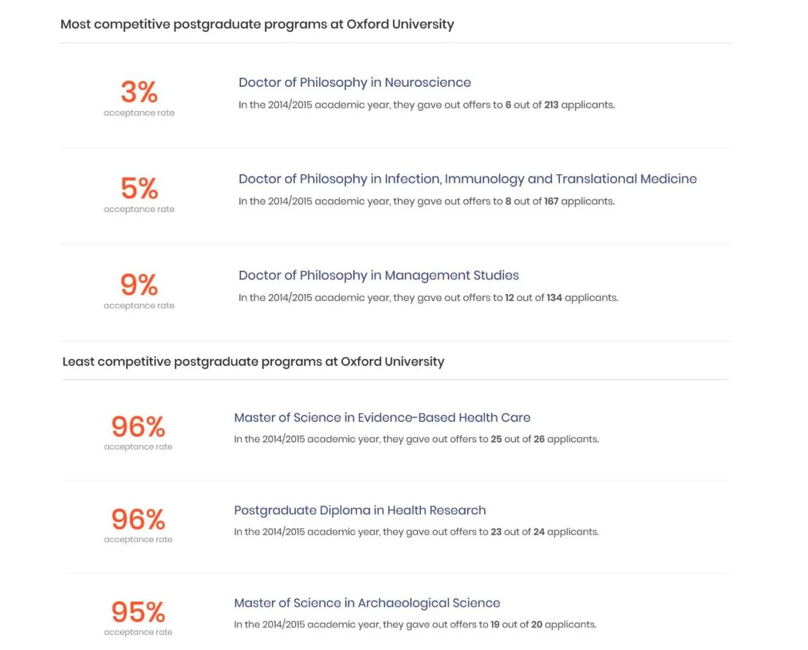Click the "Least competitive postgraduate programs" heading
The image size is (808, 650).
tap(253, 361)
